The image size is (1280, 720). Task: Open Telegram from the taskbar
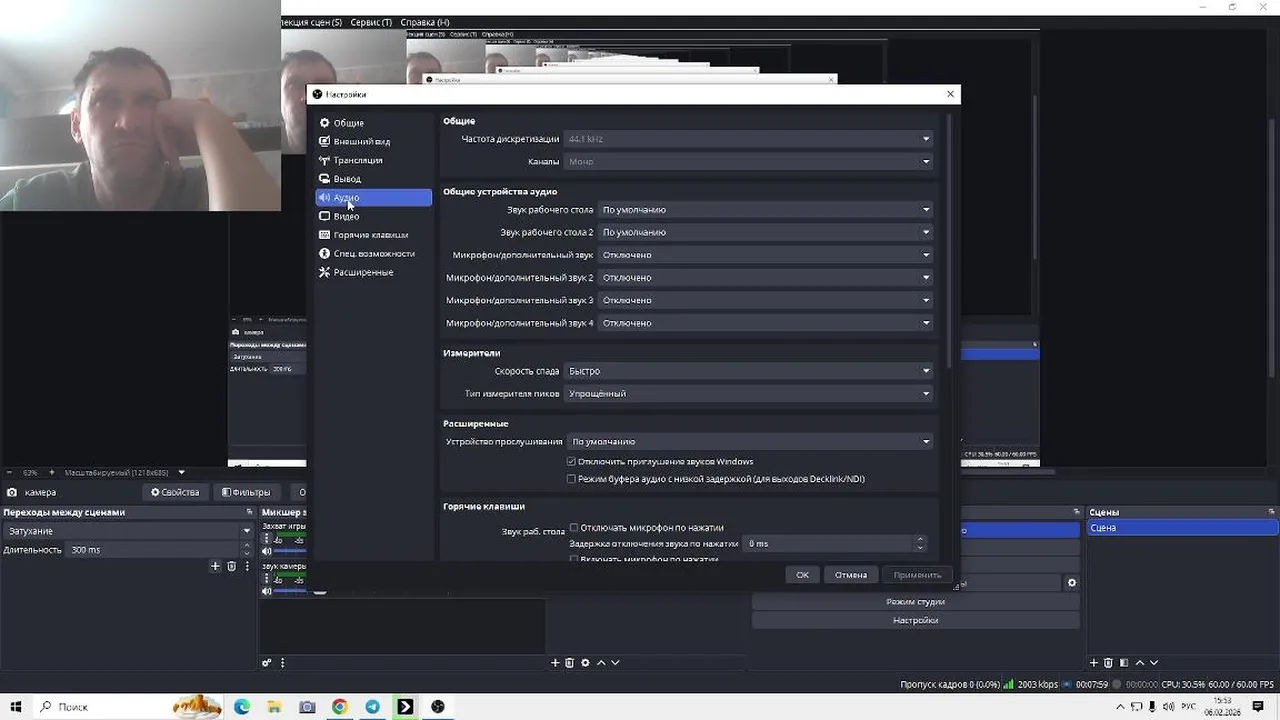[372, 707]
